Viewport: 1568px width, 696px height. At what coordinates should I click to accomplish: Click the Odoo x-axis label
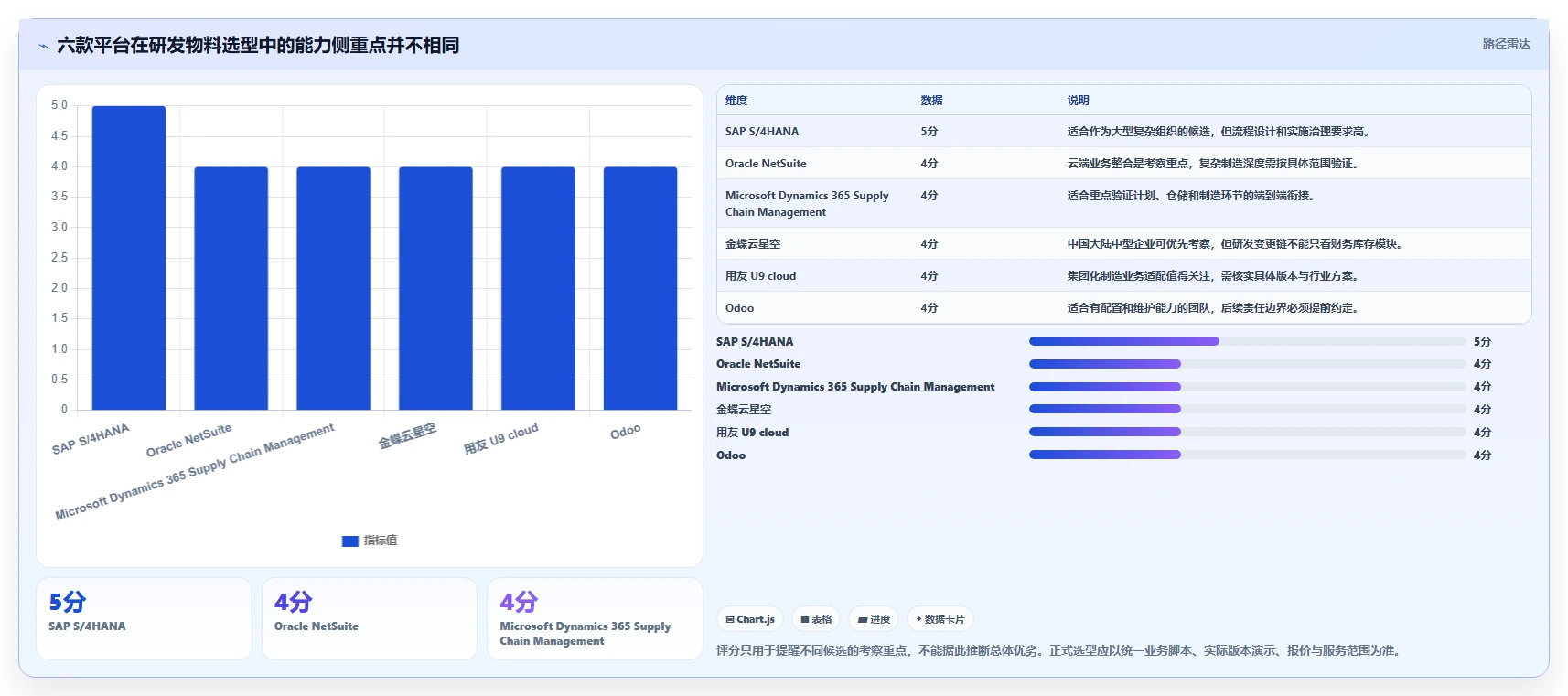click(626, 432)
